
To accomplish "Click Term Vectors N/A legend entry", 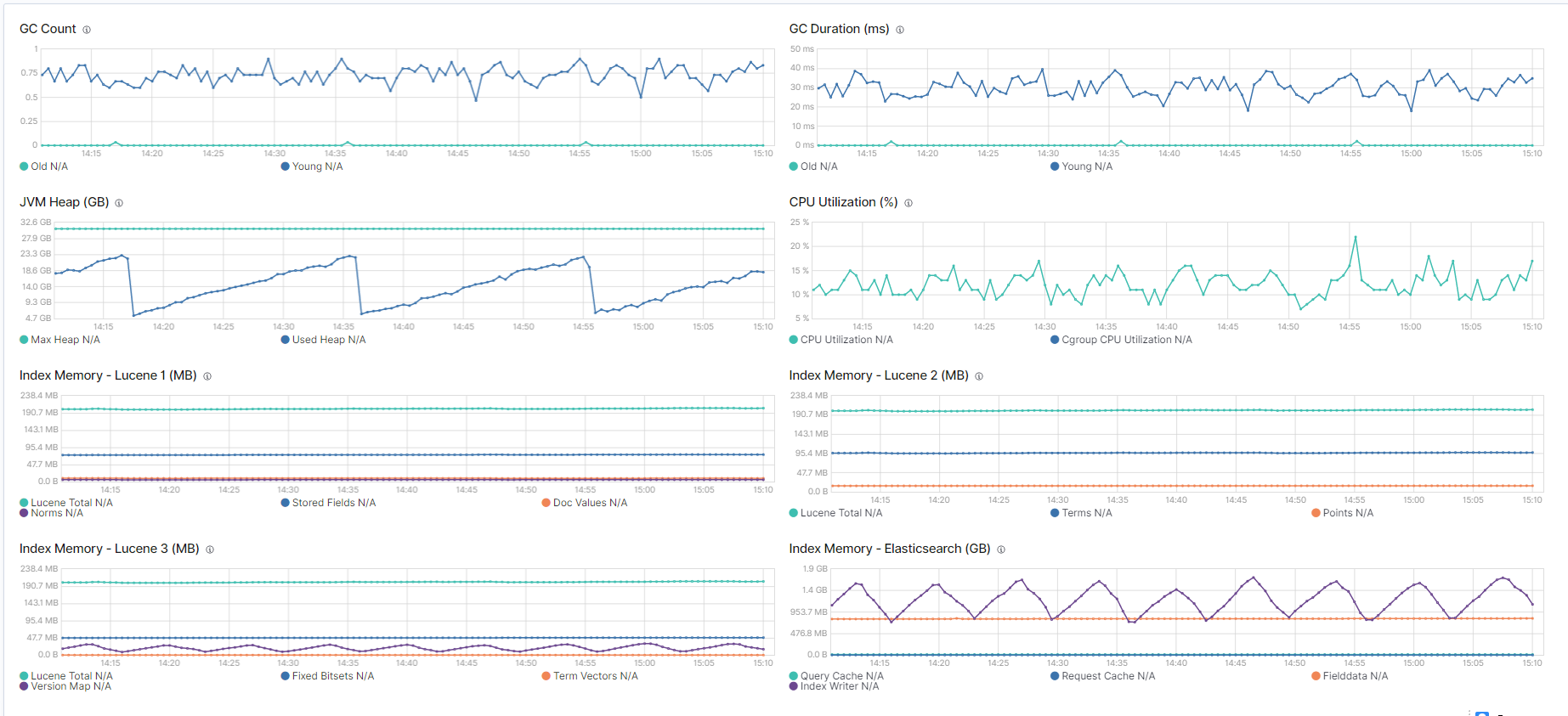I will point(591,676).
